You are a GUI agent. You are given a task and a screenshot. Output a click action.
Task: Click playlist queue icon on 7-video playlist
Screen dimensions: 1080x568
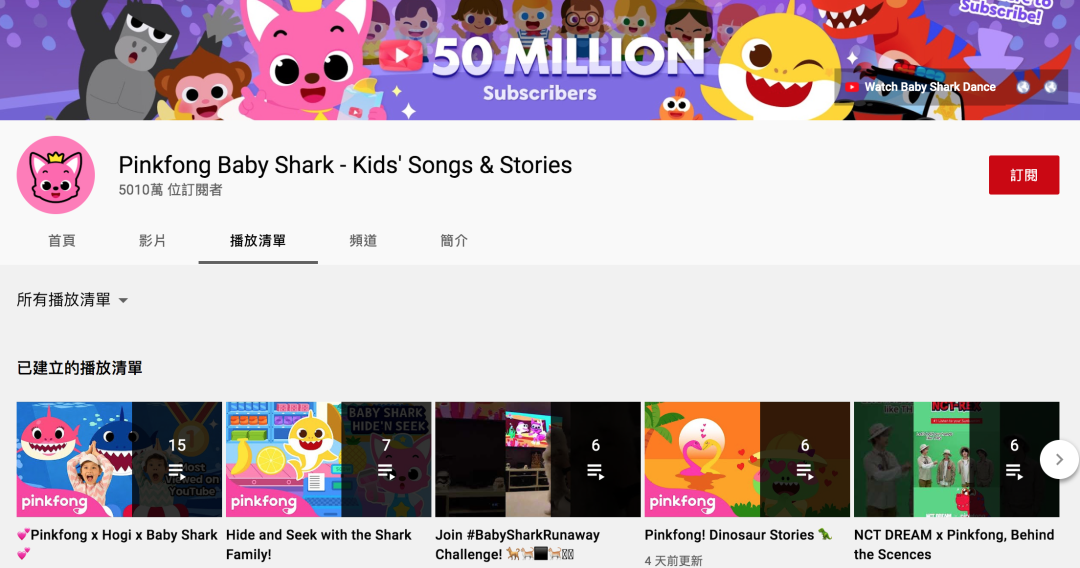[x=386, y=471]
